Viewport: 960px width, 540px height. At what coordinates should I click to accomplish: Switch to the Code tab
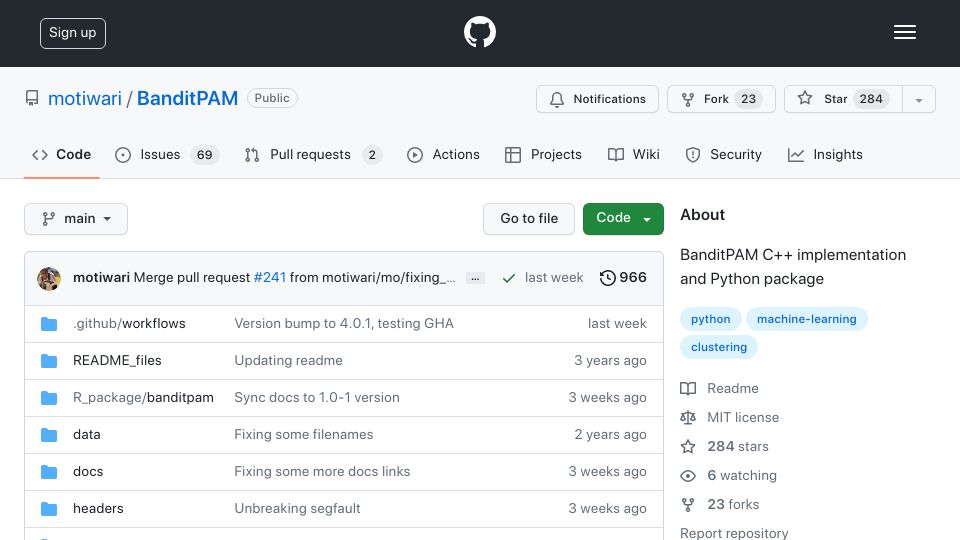tap(61, 154)
